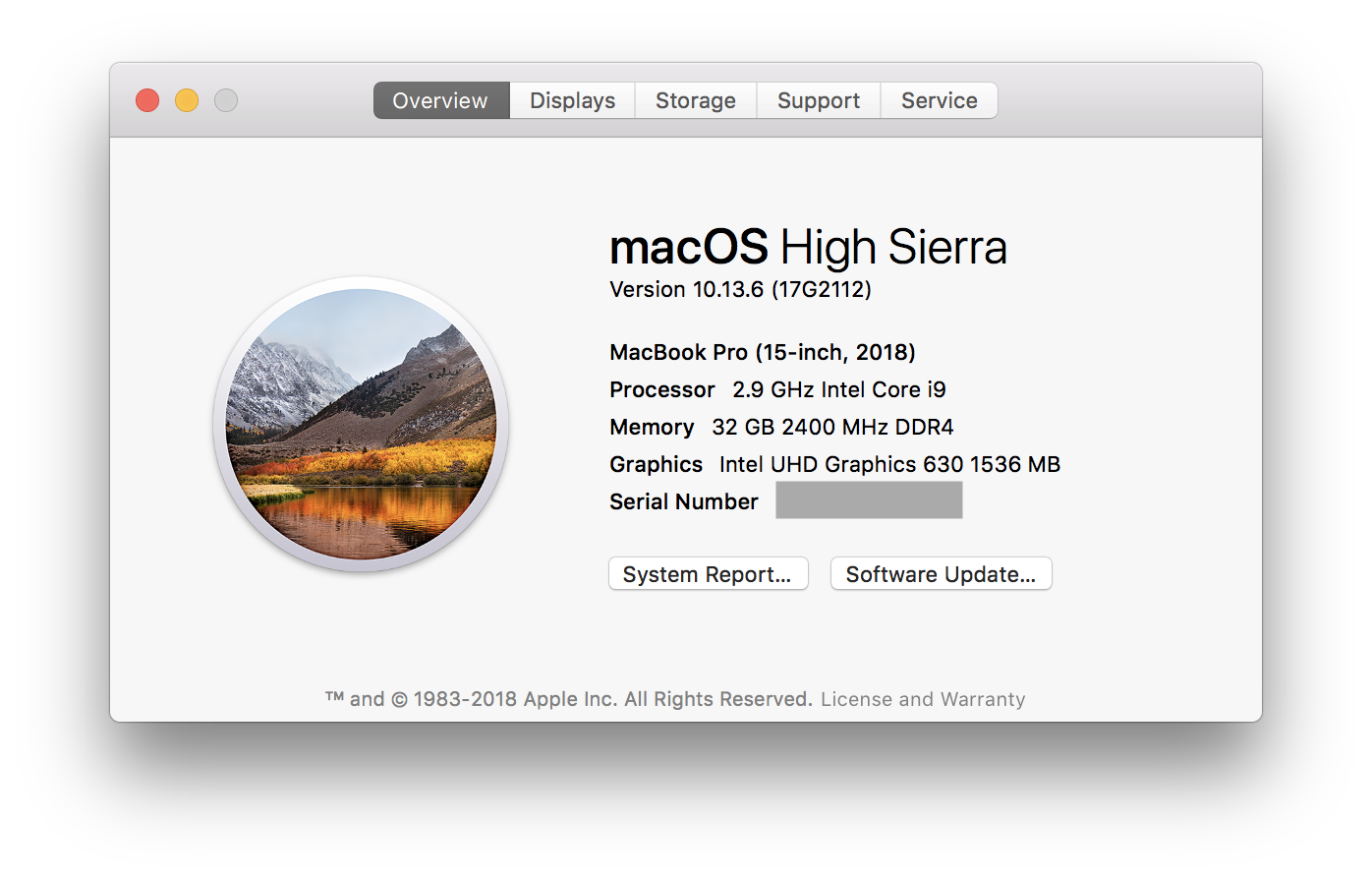Launch Software Update

941,573
